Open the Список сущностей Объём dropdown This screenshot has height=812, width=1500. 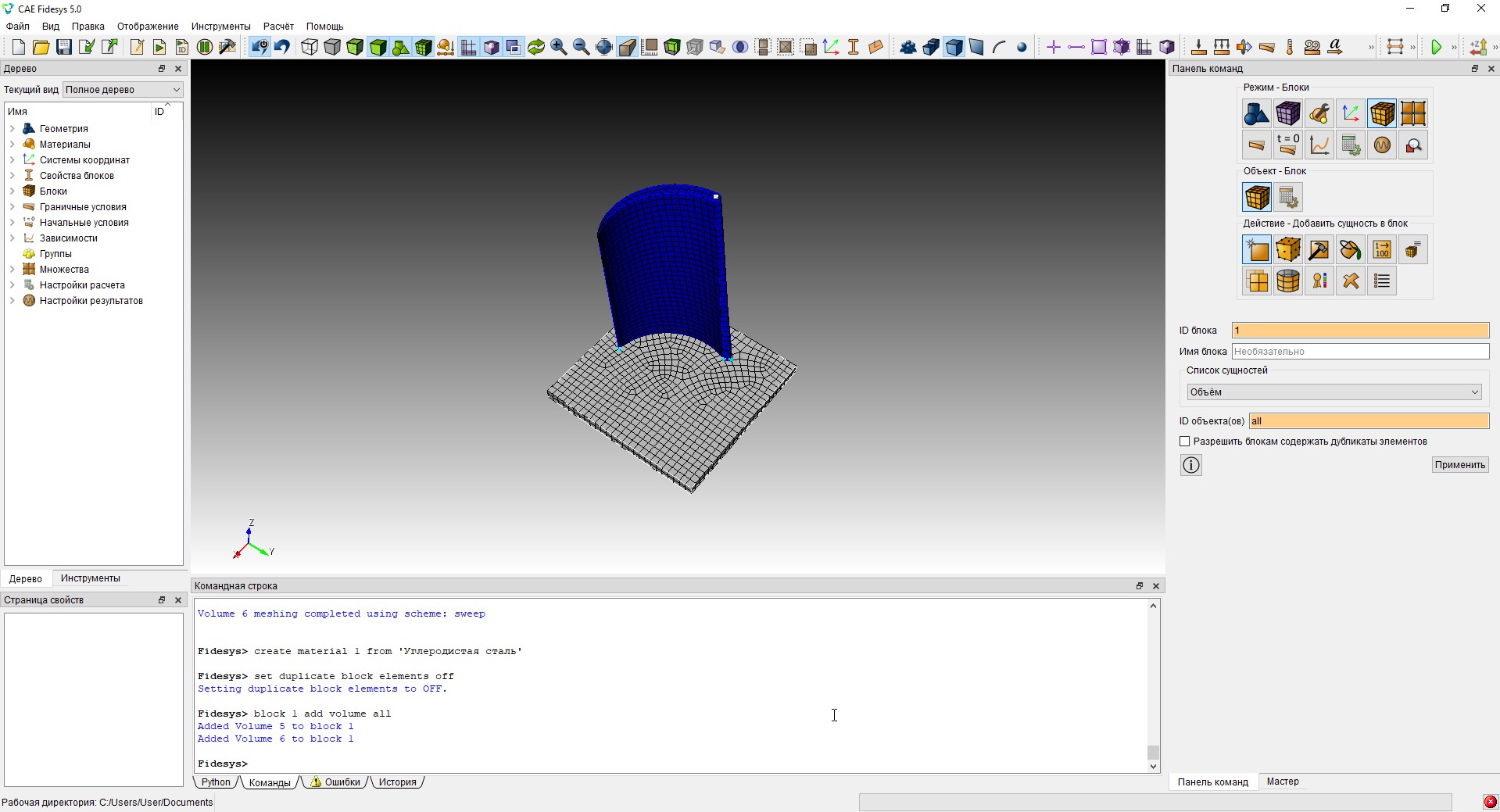(x=1334, y=392)
